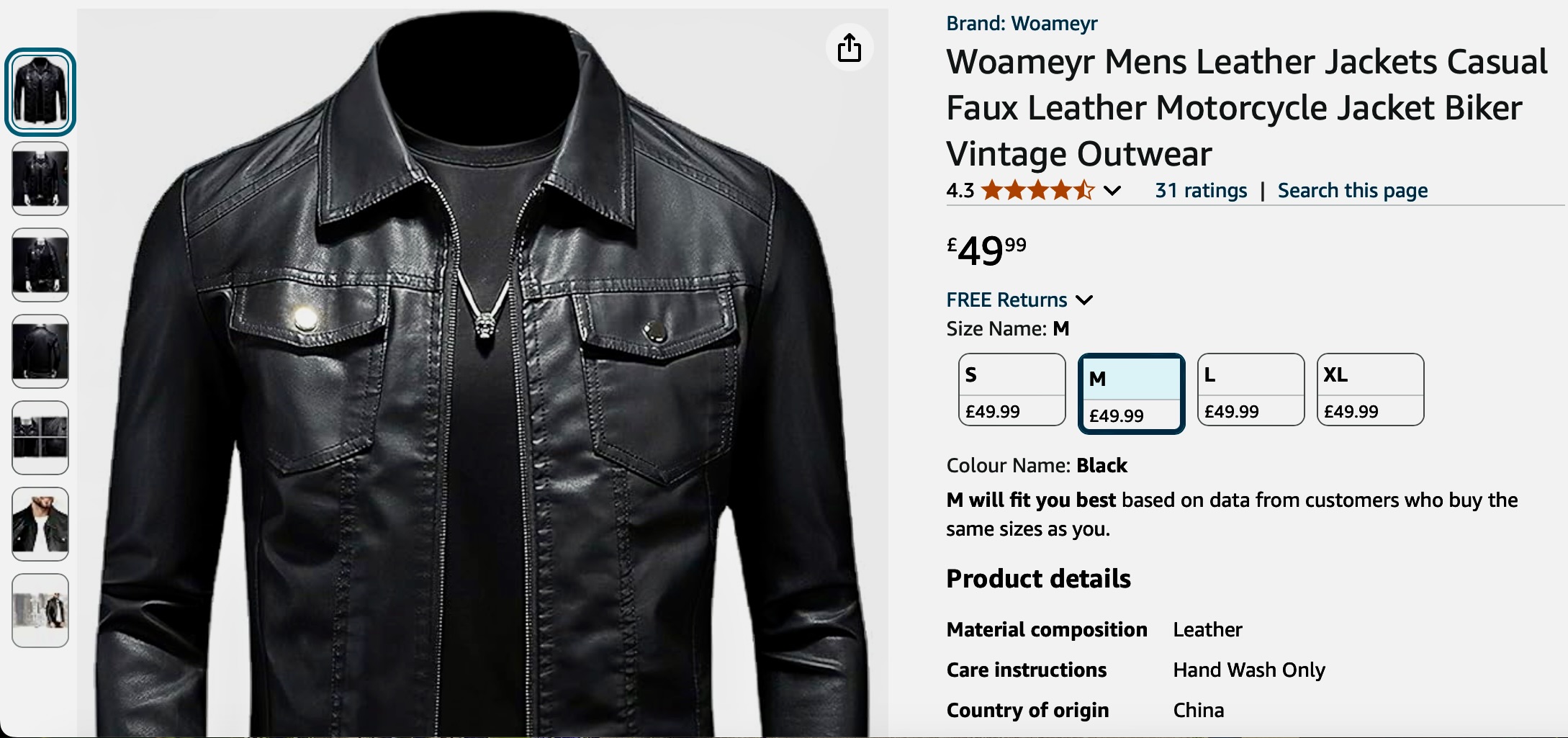Pick the XL size option
The image size is (1568, 738).
click(x=1370, y=390)
